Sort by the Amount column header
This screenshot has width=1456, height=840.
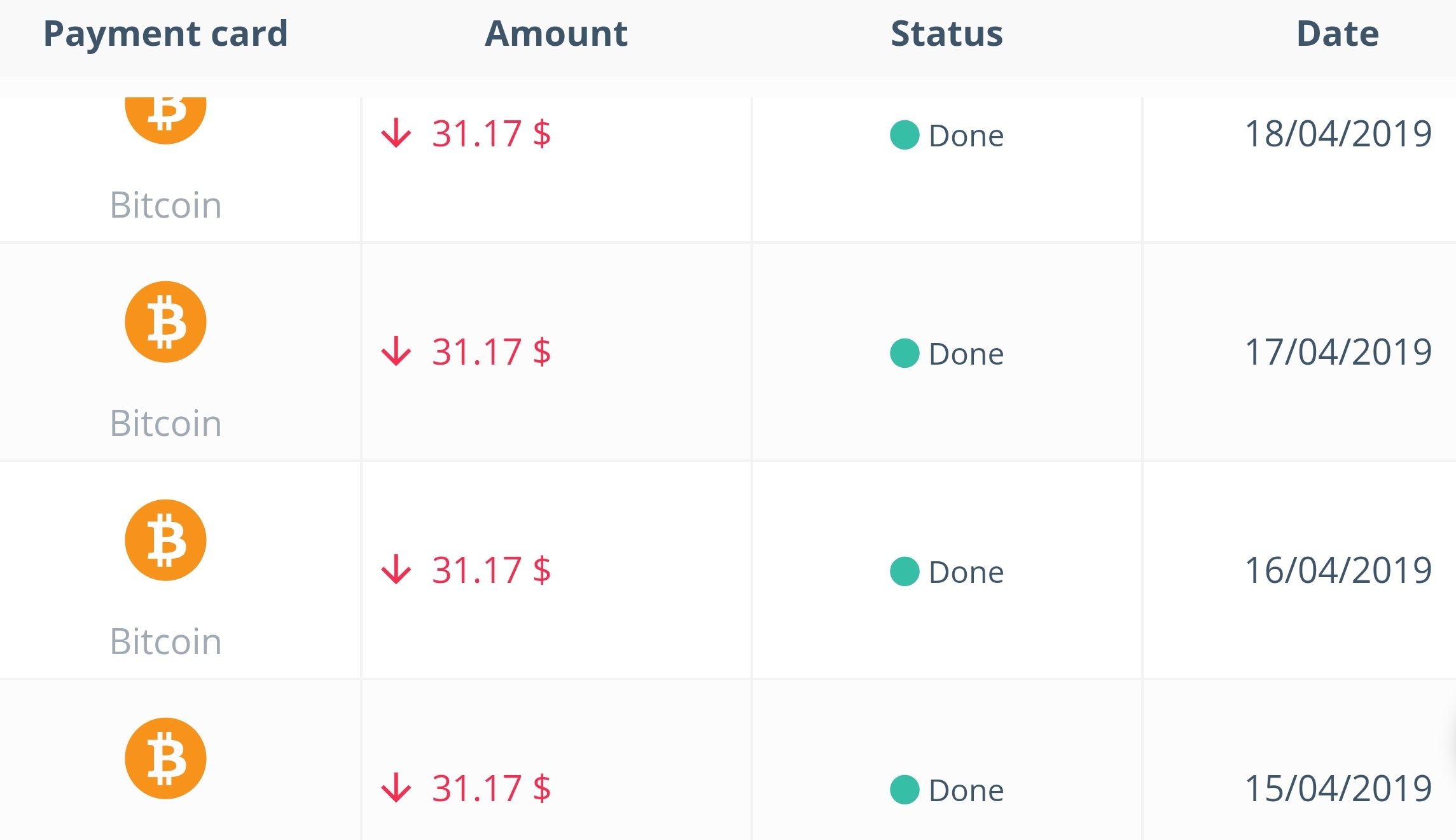point(557,34)
